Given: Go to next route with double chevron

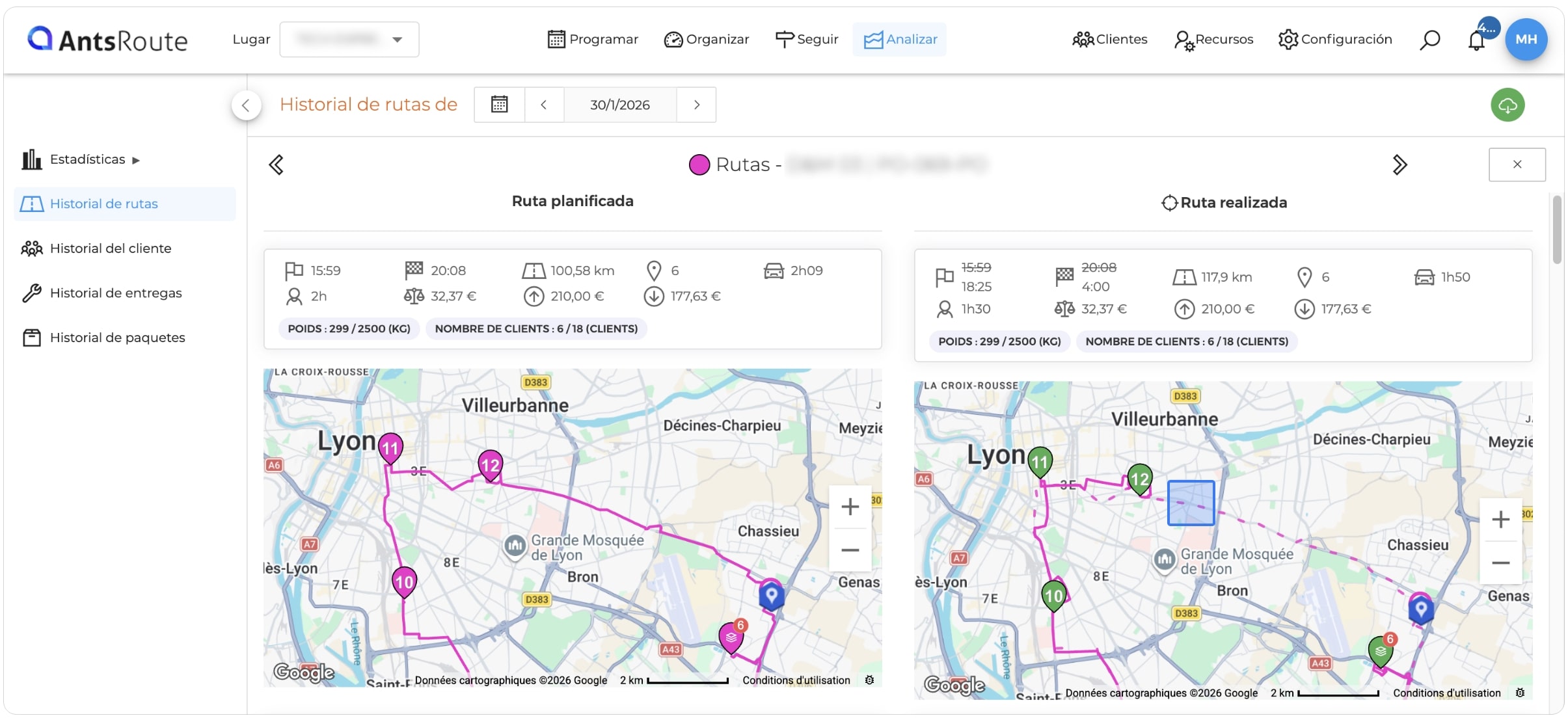Looking at the screenshot, I should click(x=1399, y=165).
